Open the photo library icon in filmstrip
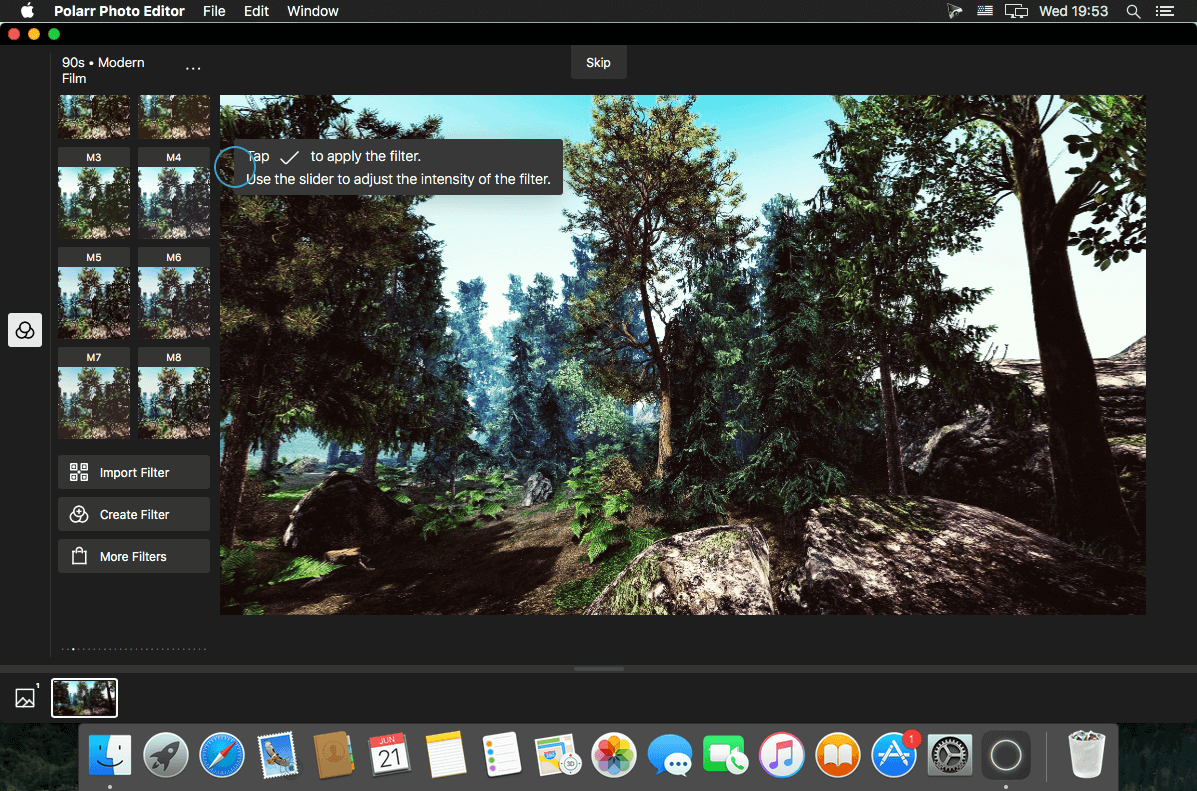This screenshot has width=1197, height=791. [x=25, y=697]
